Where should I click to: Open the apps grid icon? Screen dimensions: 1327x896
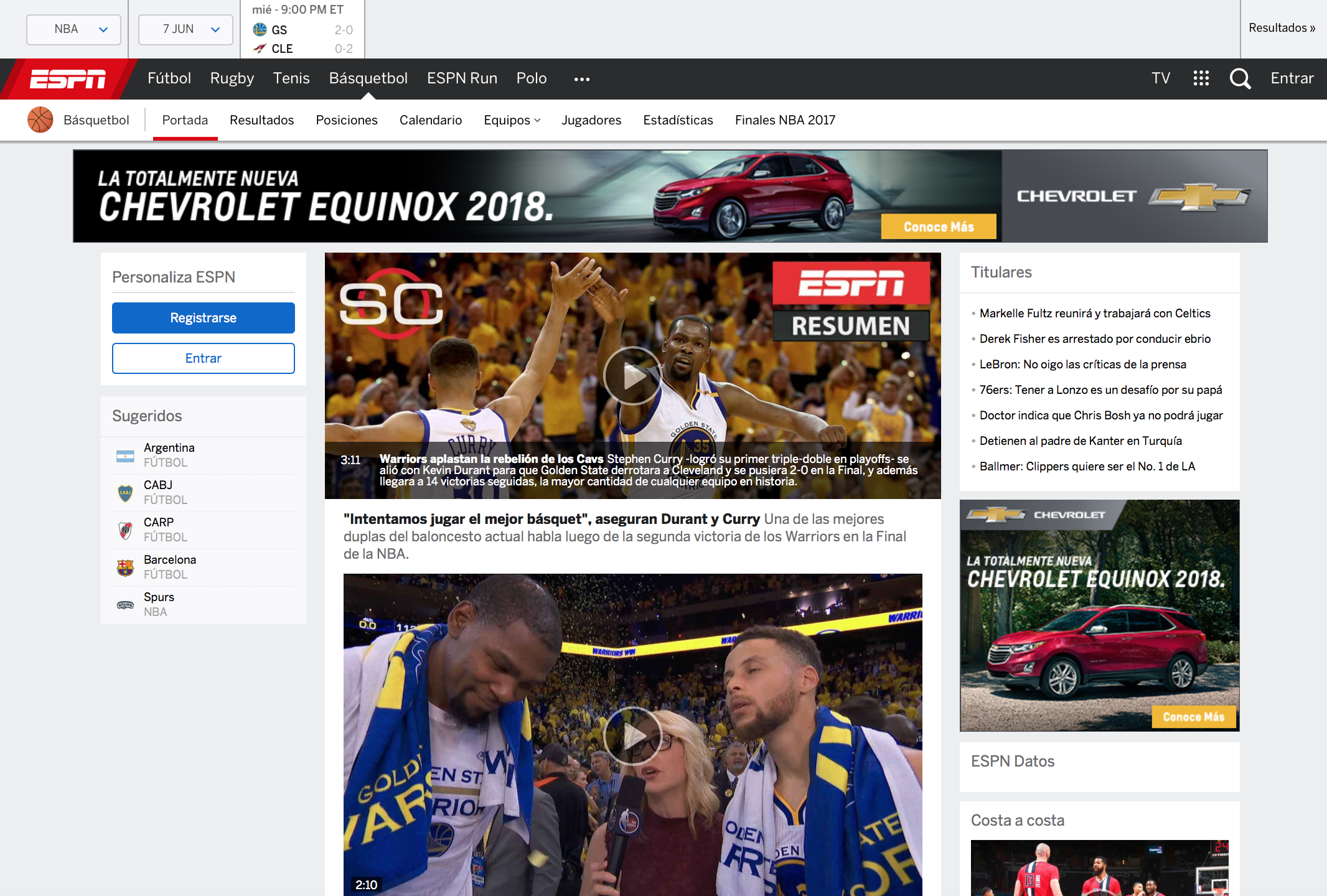tap(1201, 78)
